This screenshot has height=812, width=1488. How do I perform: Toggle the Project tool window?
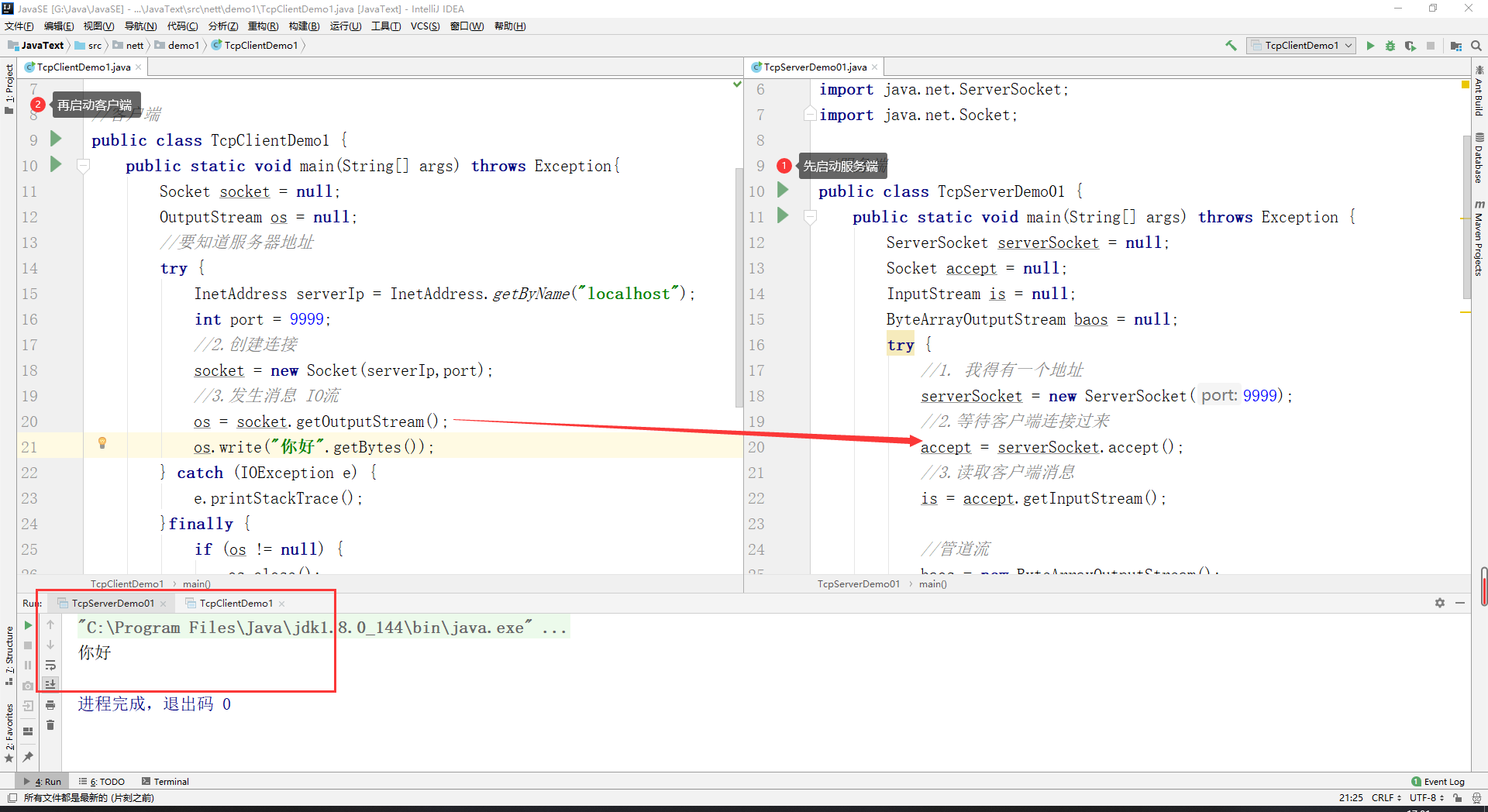click(x=9, y=88)
